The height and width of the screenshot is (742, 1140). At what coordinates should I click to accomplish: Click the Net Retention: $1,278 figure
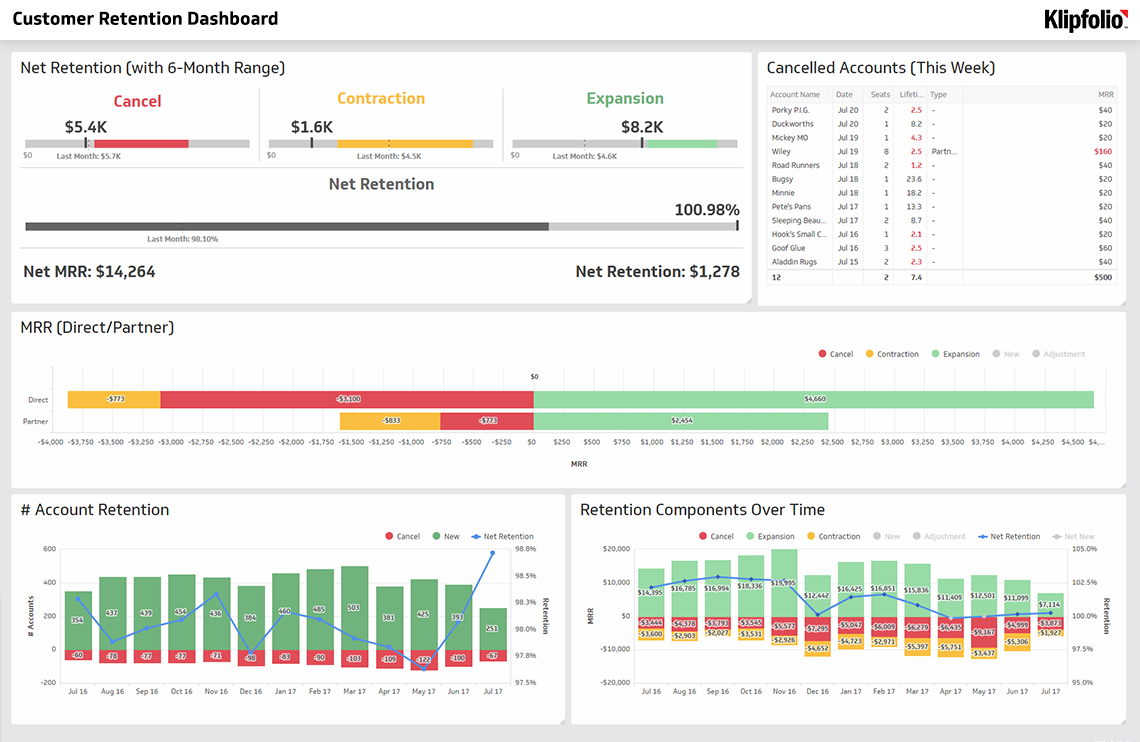point(657,272)
